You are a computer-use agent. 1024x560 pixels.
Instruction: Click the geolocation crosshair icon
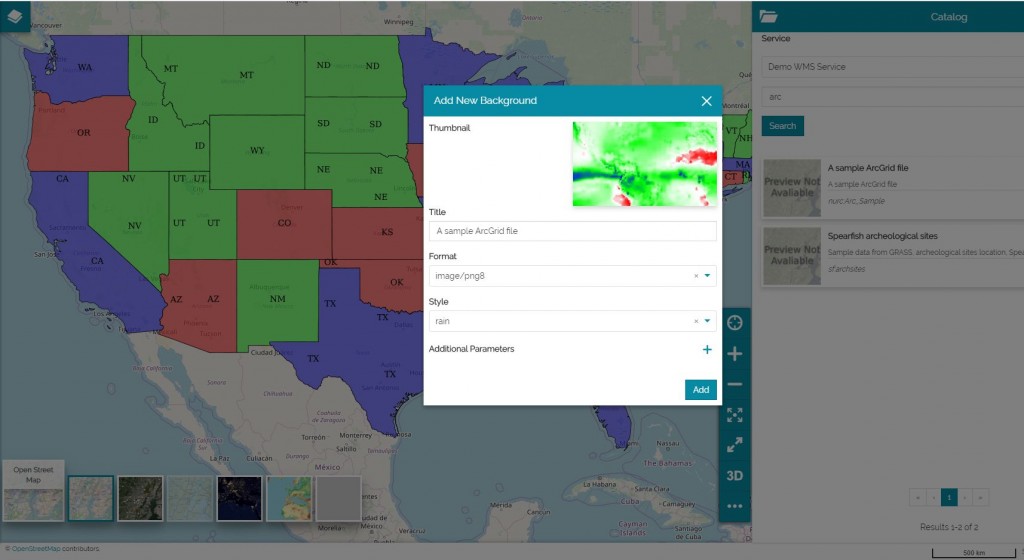[x=735, y=322]
